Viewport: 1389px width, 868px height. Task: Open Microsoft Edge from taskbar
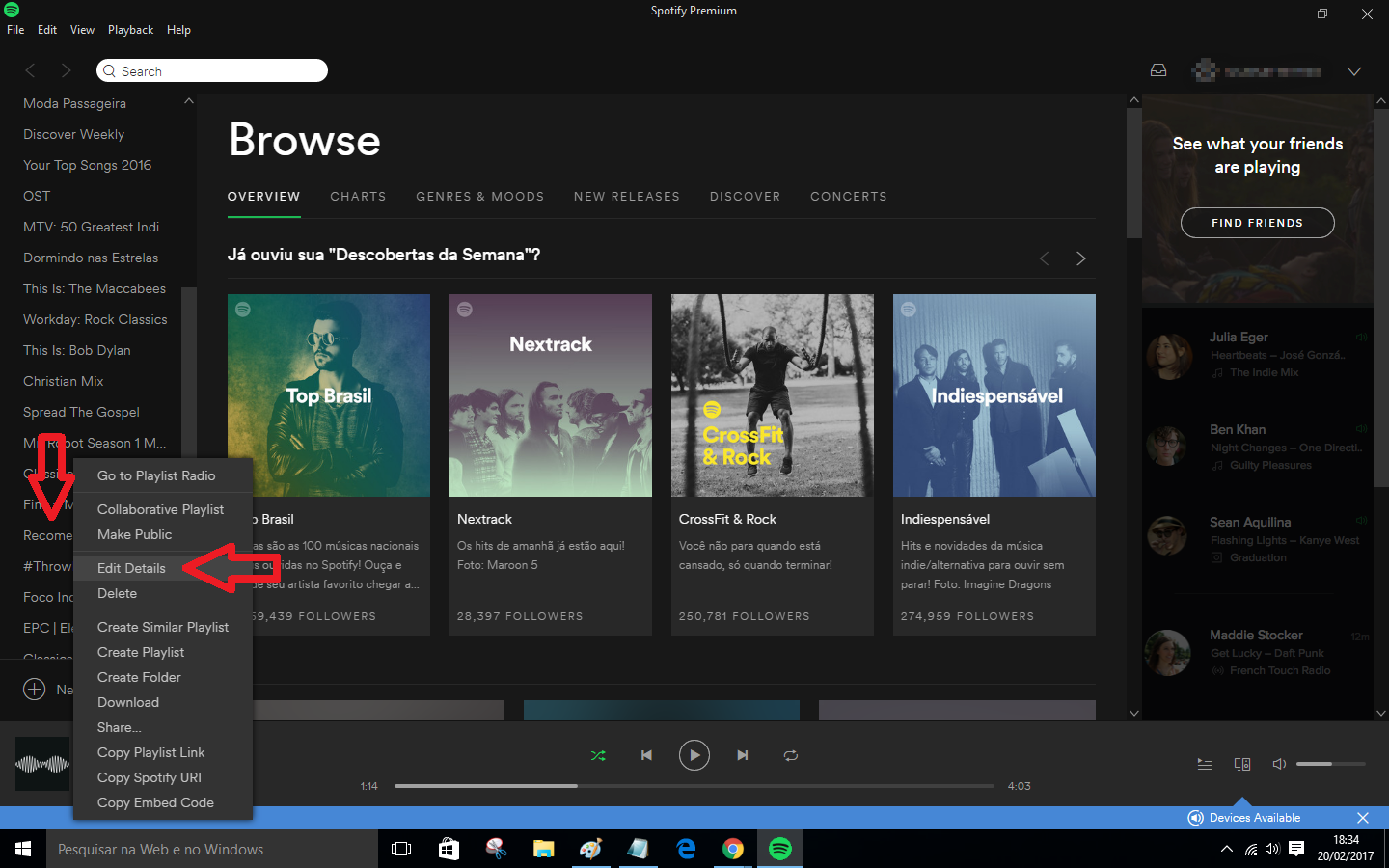tap(686, 849)
